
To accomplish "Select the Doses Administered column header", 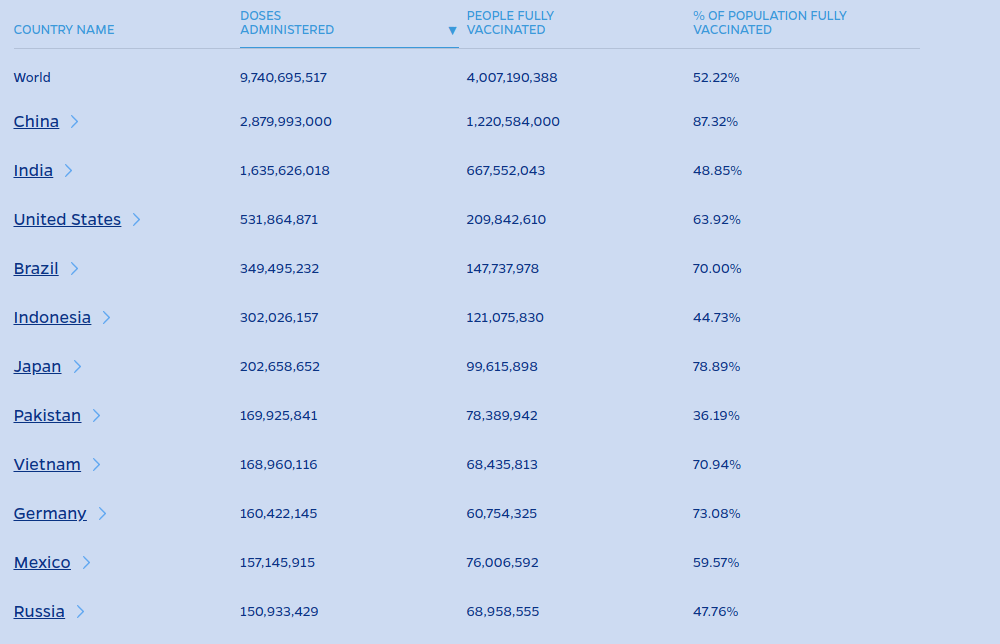I will (x=287, y=23).
